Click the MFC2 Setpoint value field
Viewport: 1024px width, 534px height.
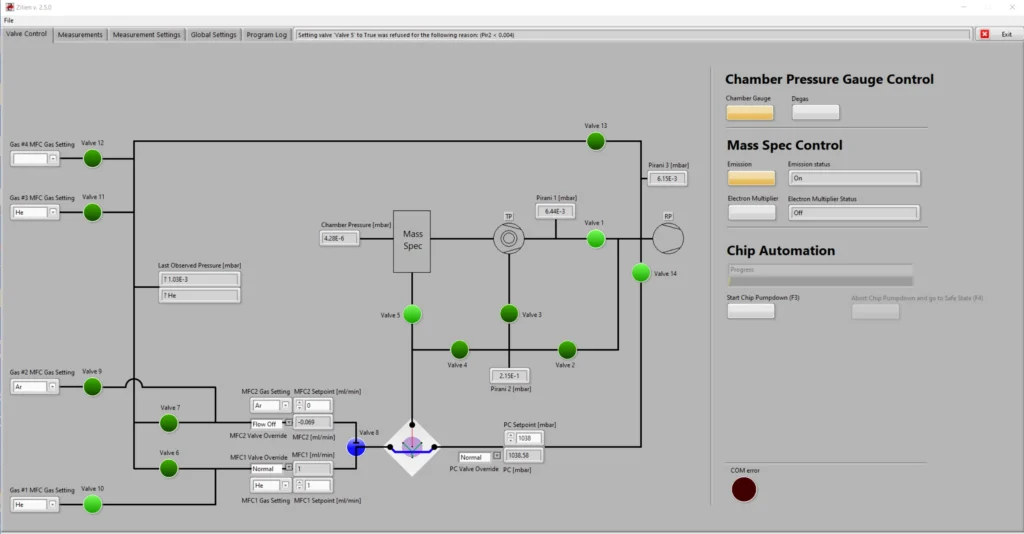click(317, 405)
